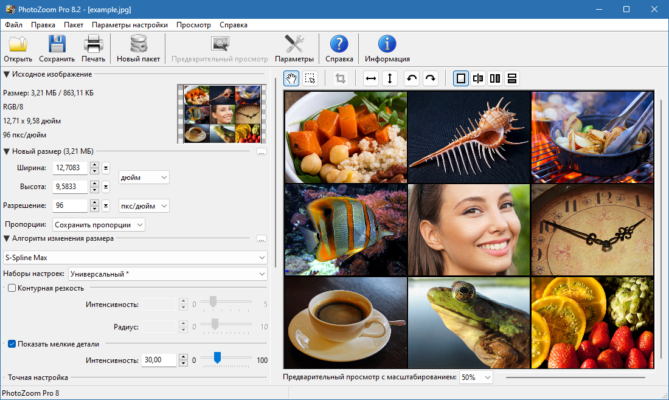Image resolution: width=669 pixels, height=400 pixels.
Task: Open Параметры tools icon
Action: pos(294,44)
